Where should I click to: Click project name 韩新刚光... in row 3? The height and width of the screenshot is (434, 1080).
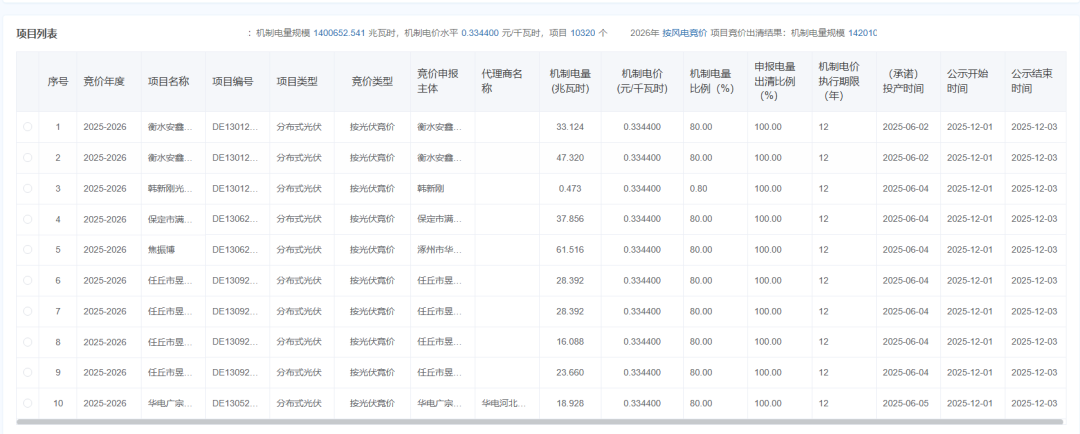click(x=166, y=188)
